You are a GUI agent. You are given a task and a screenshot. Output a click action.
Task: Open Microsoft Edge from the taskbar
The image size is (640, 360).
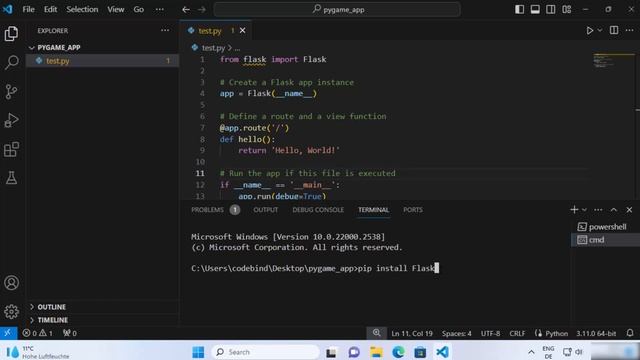pyautogui.click(x=398, y=352)
